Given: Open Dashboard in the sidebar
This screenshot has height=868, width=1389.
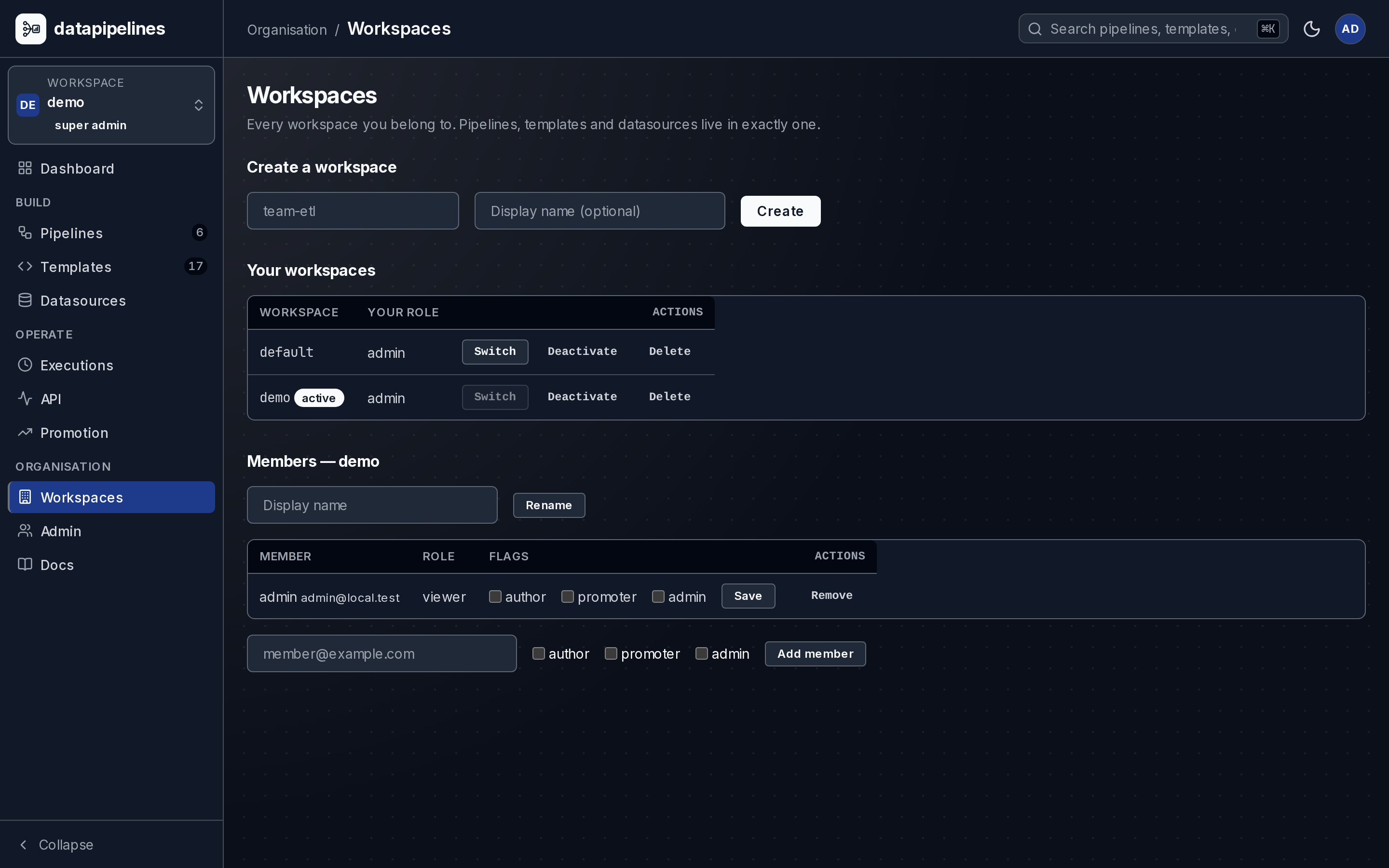Looking at the screenshot, I should point(111,168).
